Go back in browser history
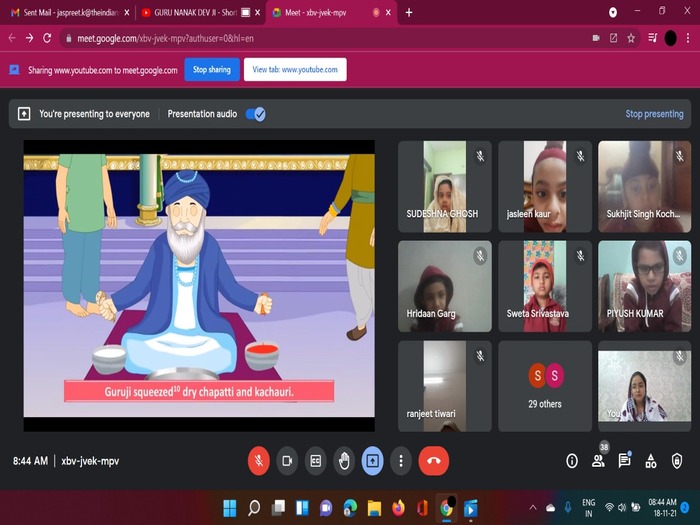Screen dimensions: 700x525 tap(12, 38)
